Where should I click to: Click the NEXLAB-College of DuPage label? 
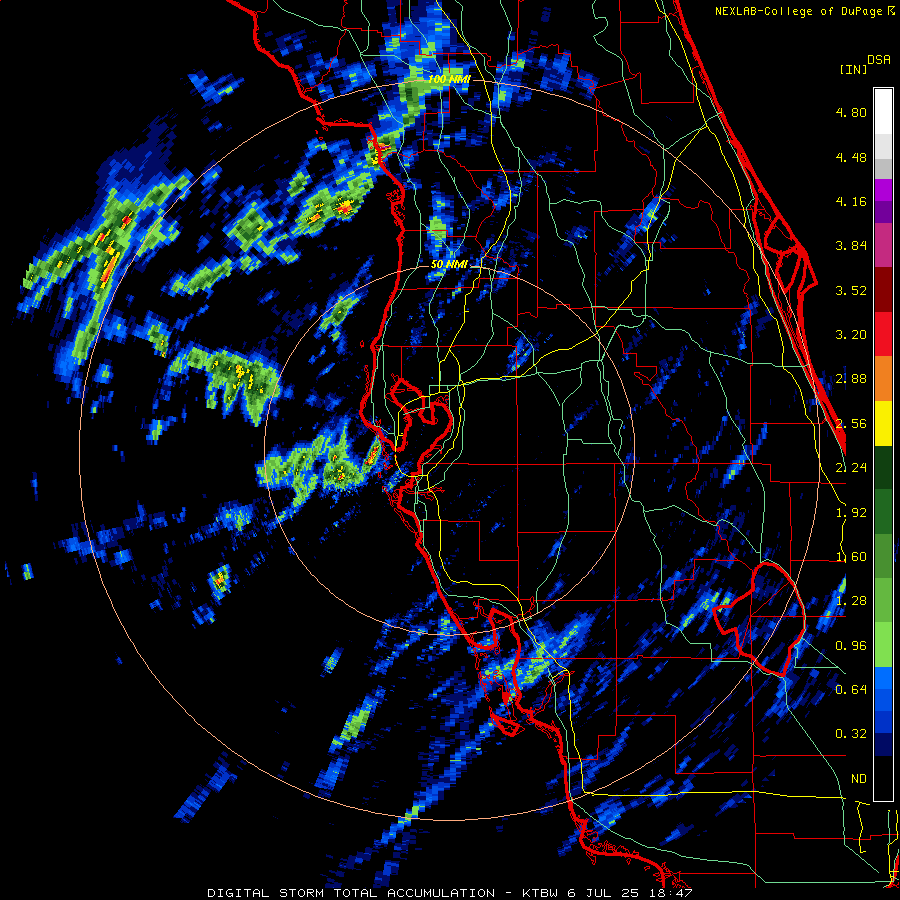pos(804,11)
